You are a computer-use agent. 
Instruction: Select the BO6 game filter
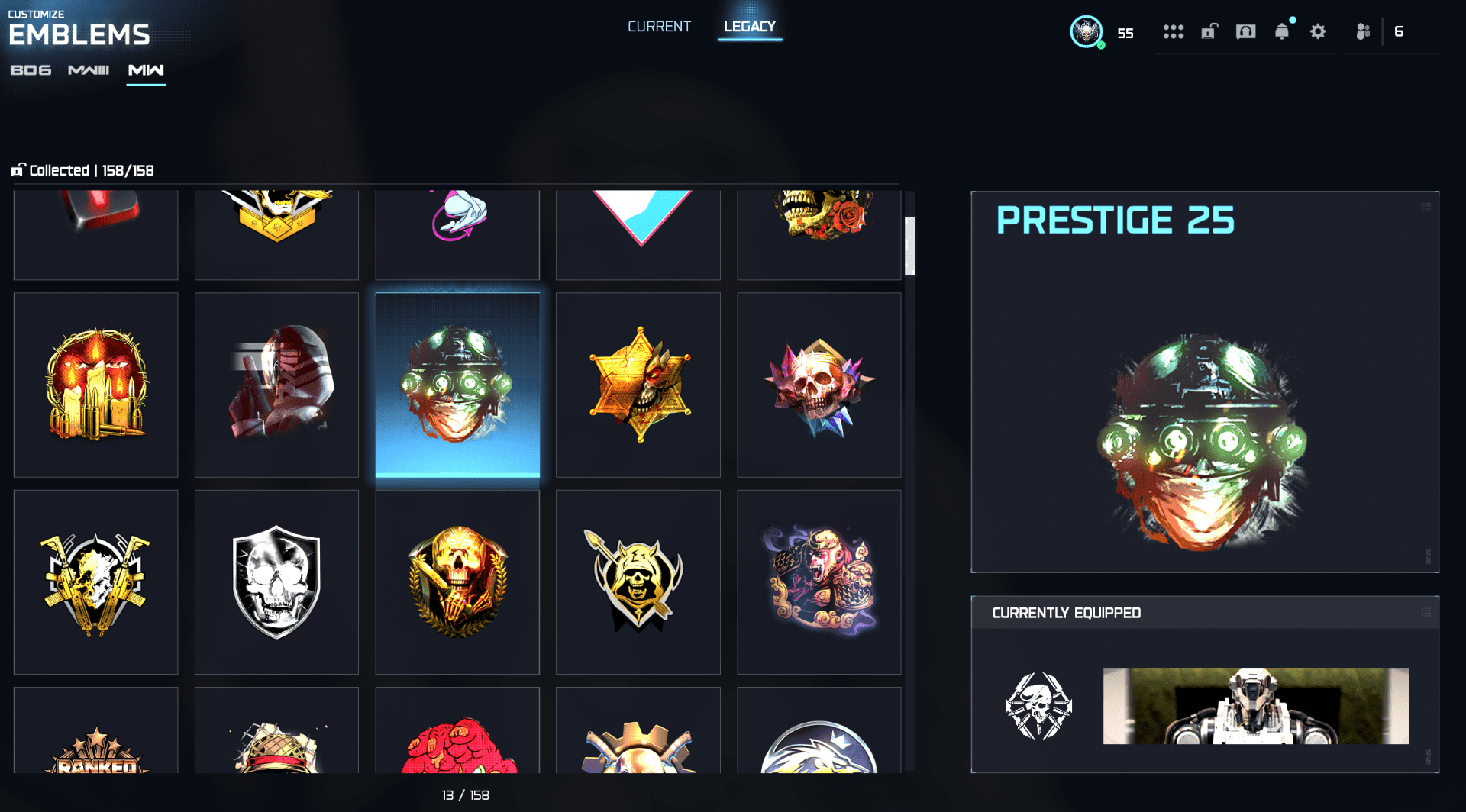[x=31, y=70]
